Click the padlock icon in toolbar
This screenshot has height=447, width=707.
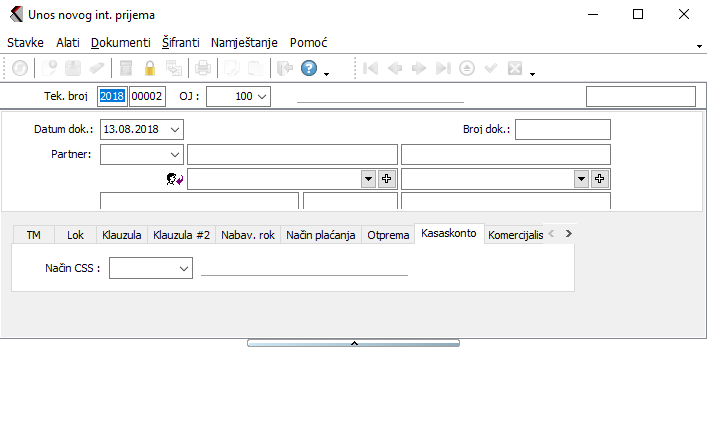pos(150,68)
